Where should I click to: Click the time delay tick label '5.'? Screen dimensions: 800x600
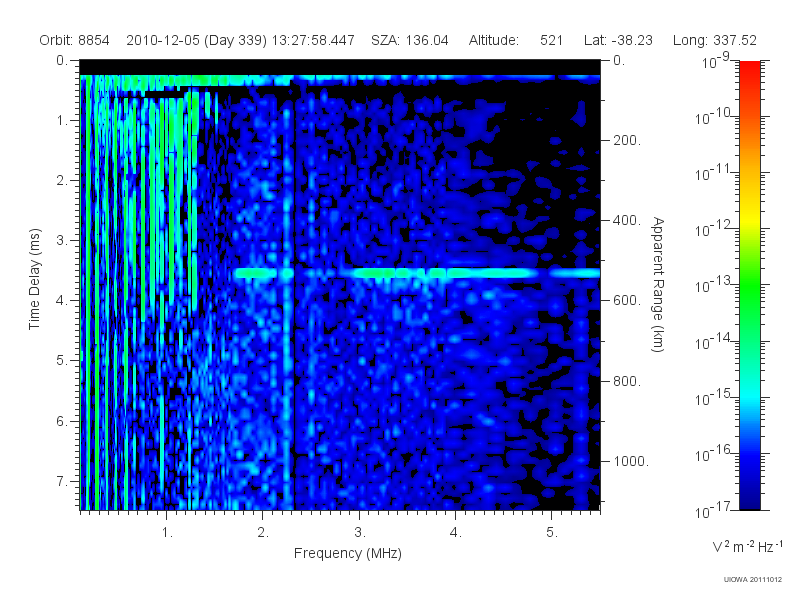click(62, 361)
